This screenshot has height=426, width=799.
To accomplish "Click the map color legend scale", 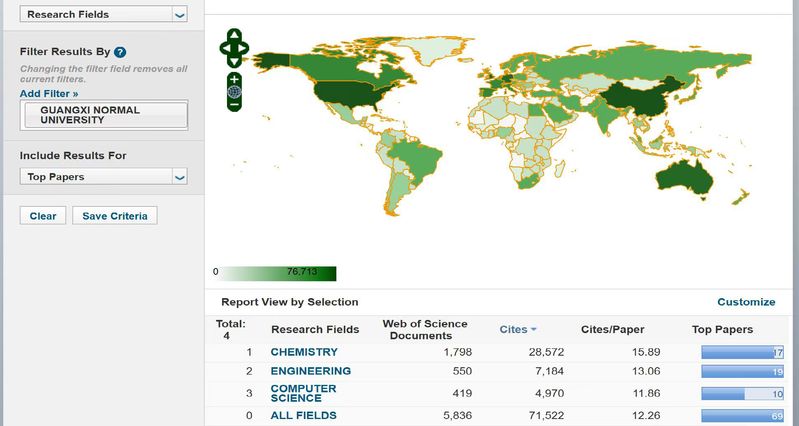I will point(275,274).
